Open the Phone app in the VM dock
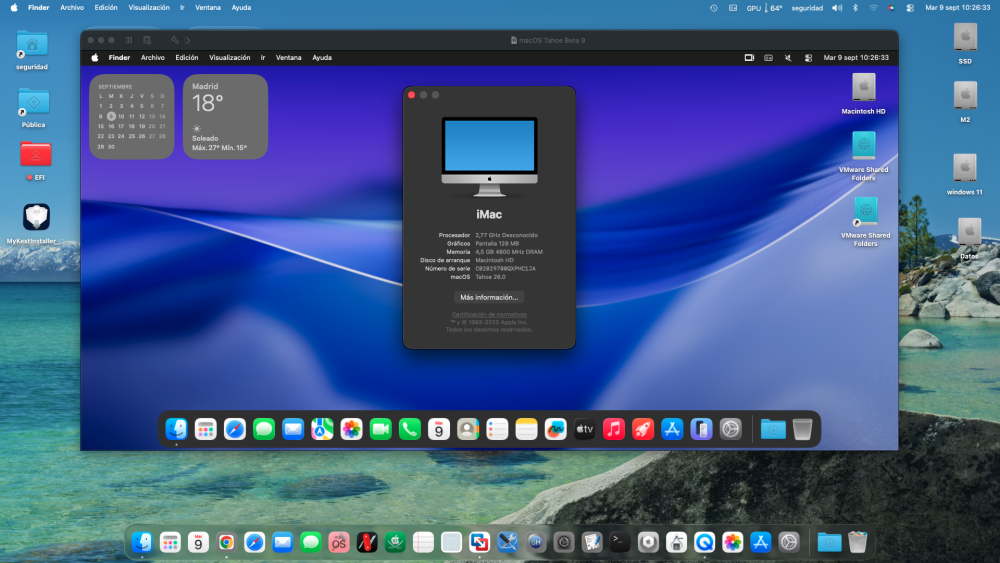 (x=409, y=429)
